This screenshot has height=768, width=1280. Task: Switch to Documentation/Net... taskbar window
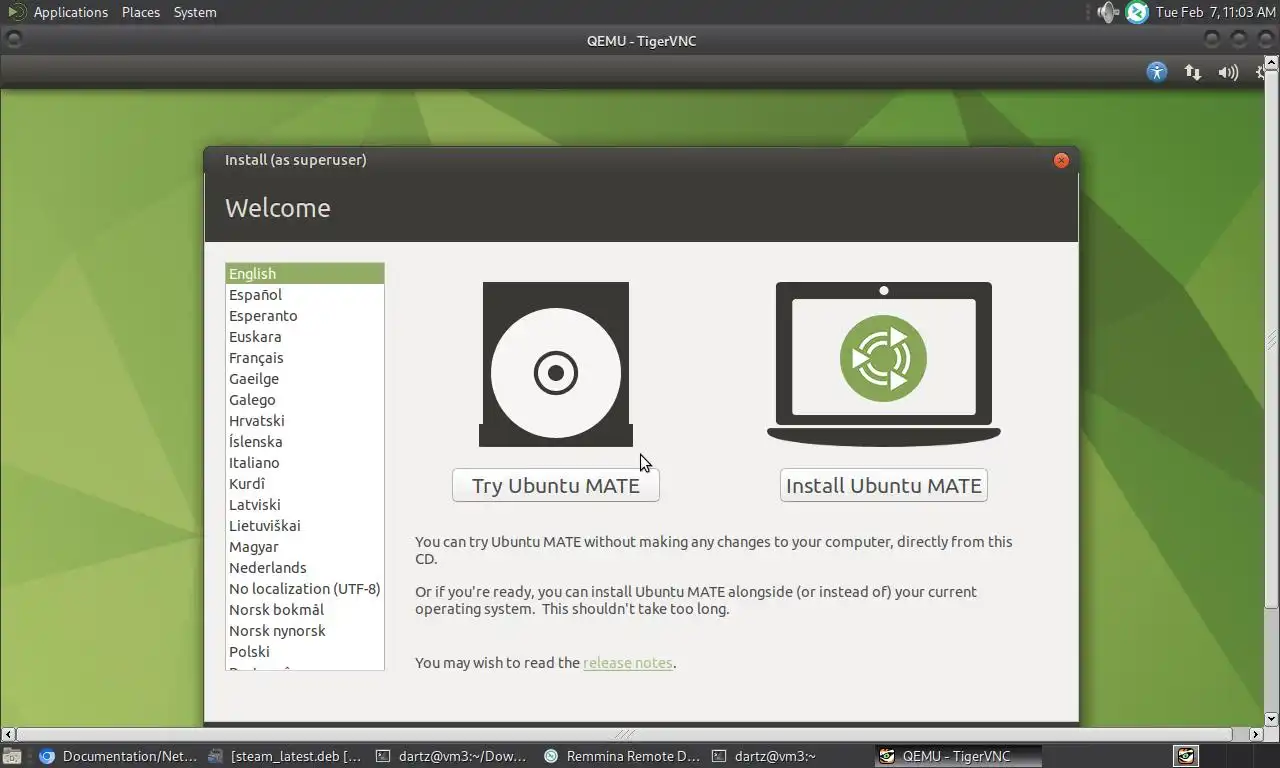tap(118, 756)
